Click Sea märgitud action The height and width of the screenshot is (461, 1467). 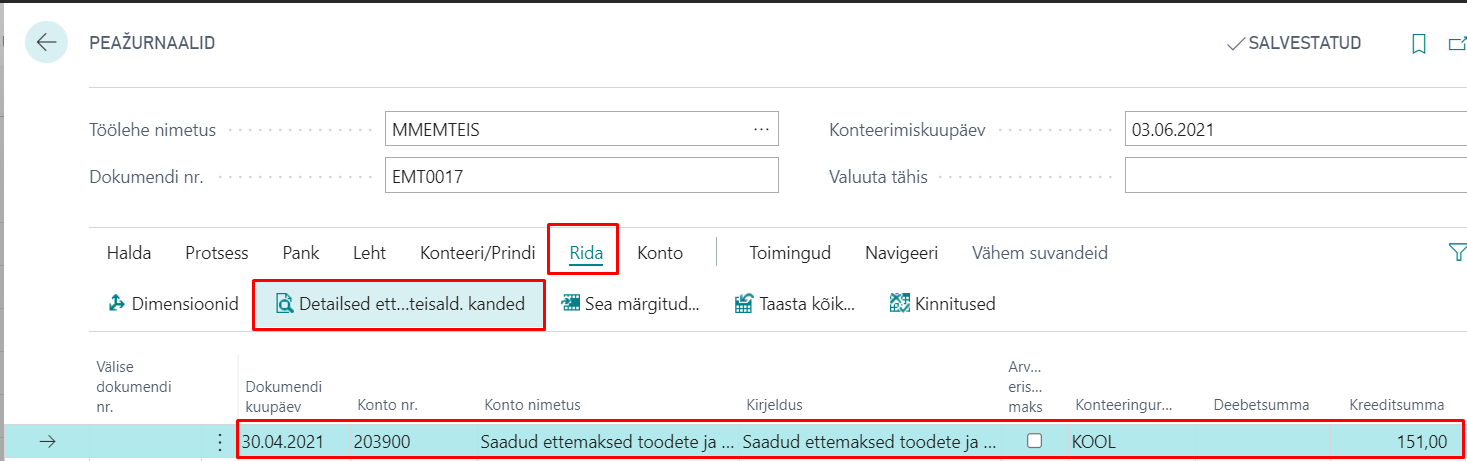point(630,304)
